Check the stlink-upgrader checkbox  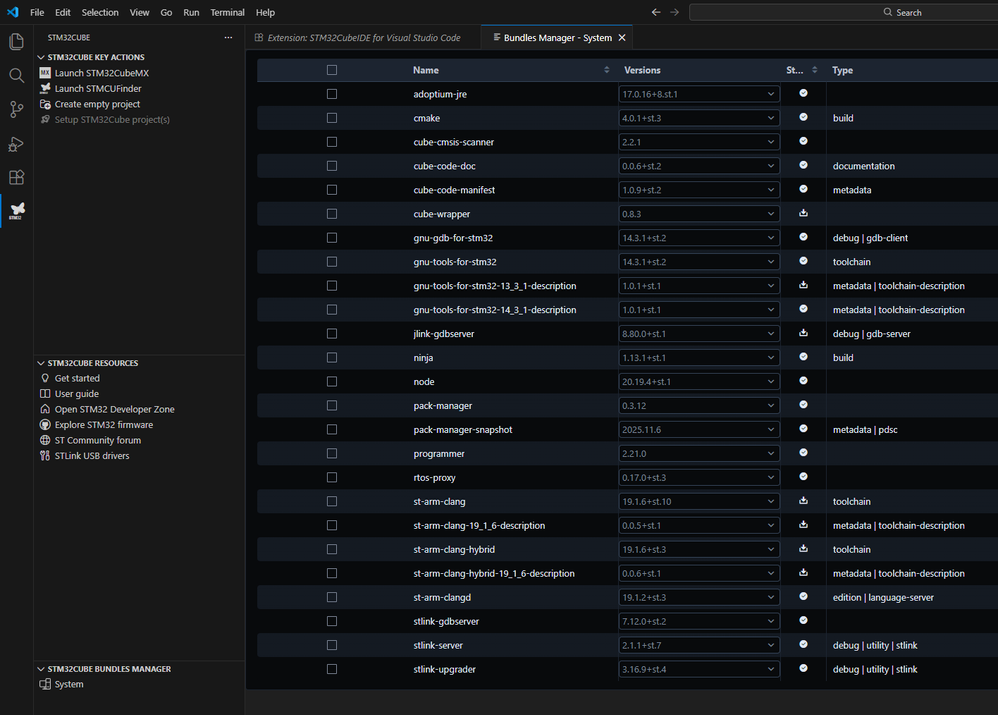pos(332,669)
